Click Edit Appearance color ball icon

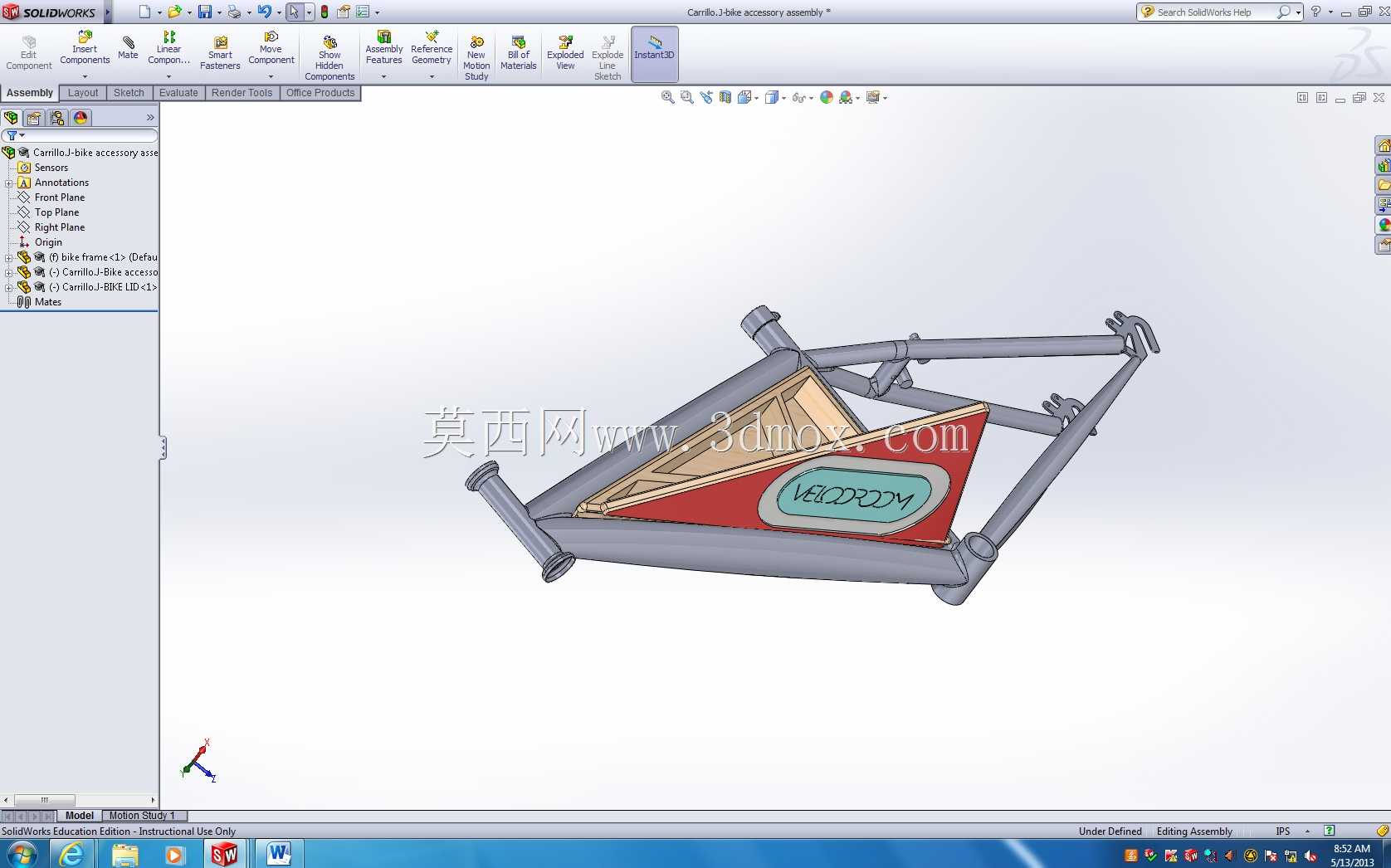pos(827,98)
